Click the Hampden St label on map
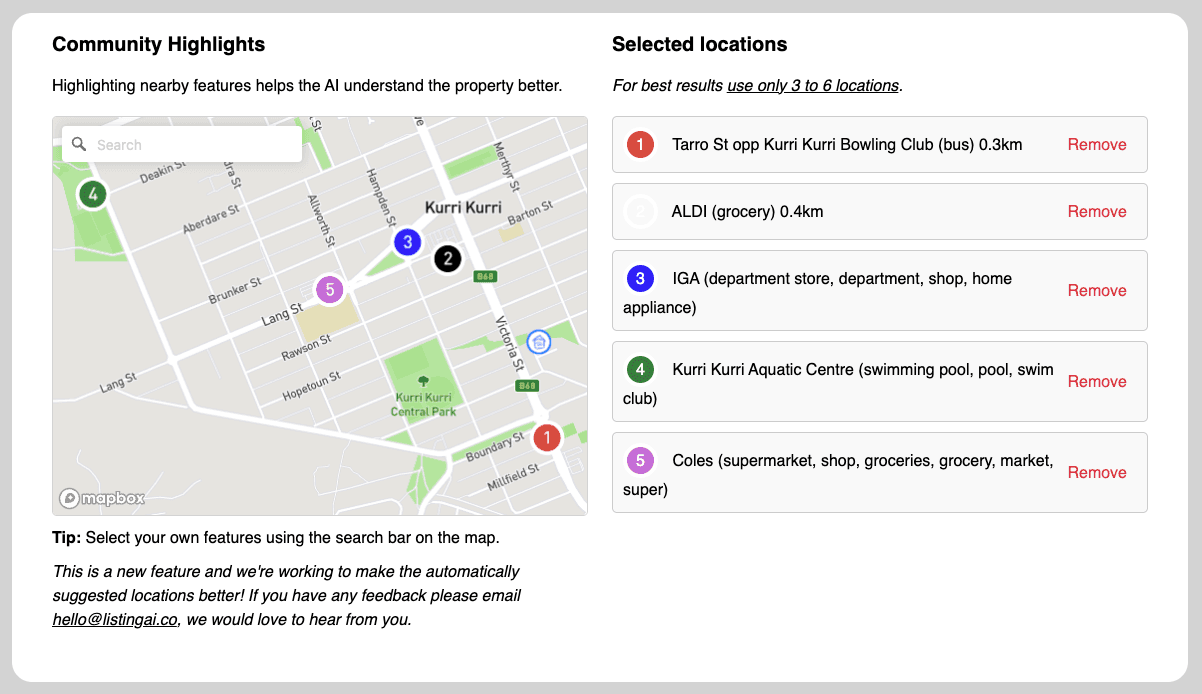Viewport: 1202px width, 694px height. point(379,196)
